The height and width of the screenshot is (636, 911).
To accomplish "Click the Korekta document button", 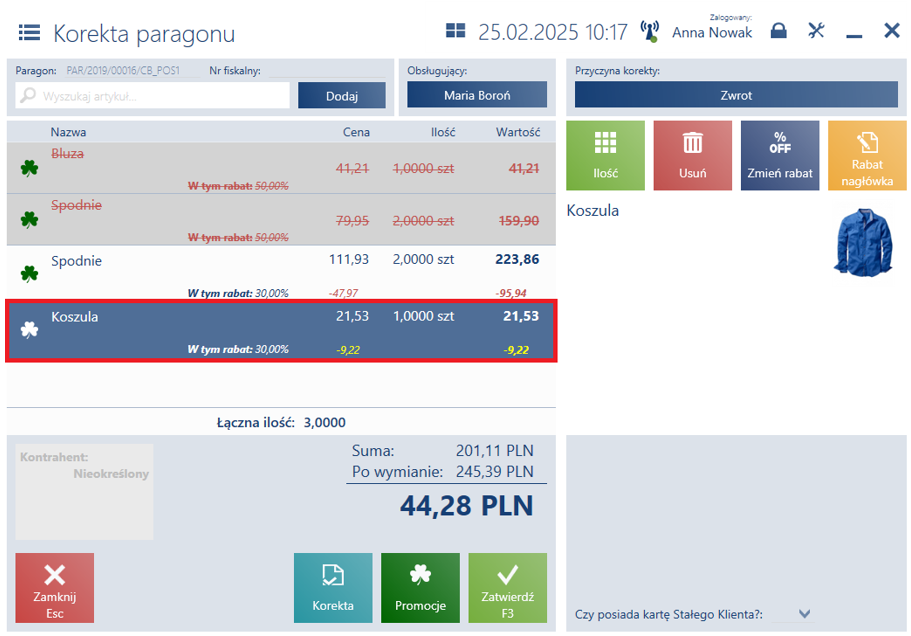I will (333, 588).
